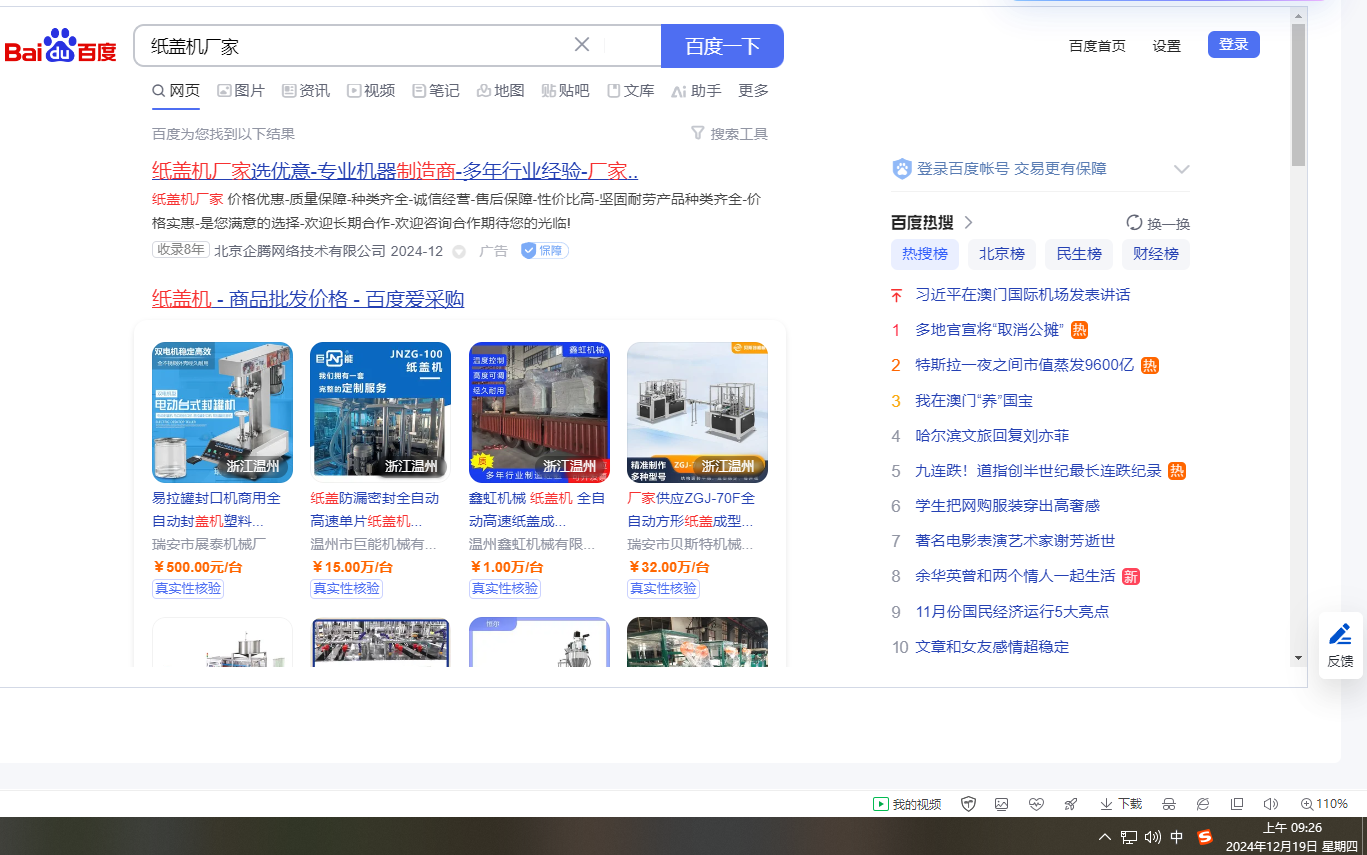
Task: Mute browser sound via the speaker icon
Action: [x=1271, y=804]
